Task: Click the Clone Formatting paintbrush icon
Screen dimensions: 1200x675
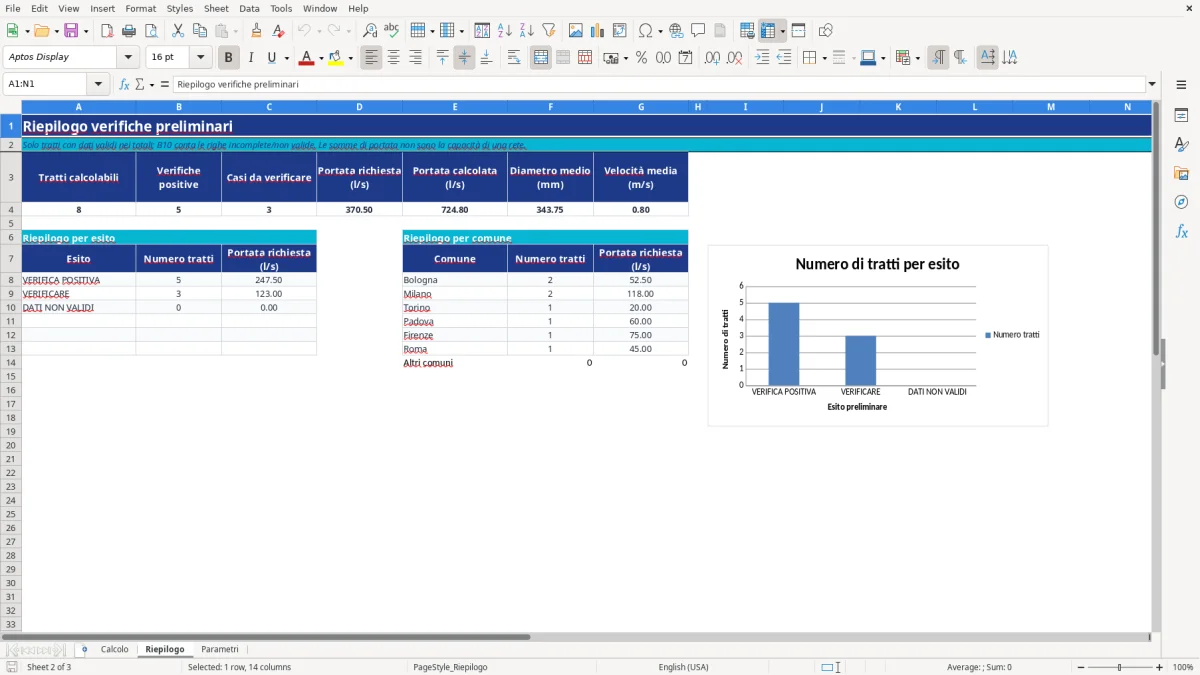Action: coord(257,31)
